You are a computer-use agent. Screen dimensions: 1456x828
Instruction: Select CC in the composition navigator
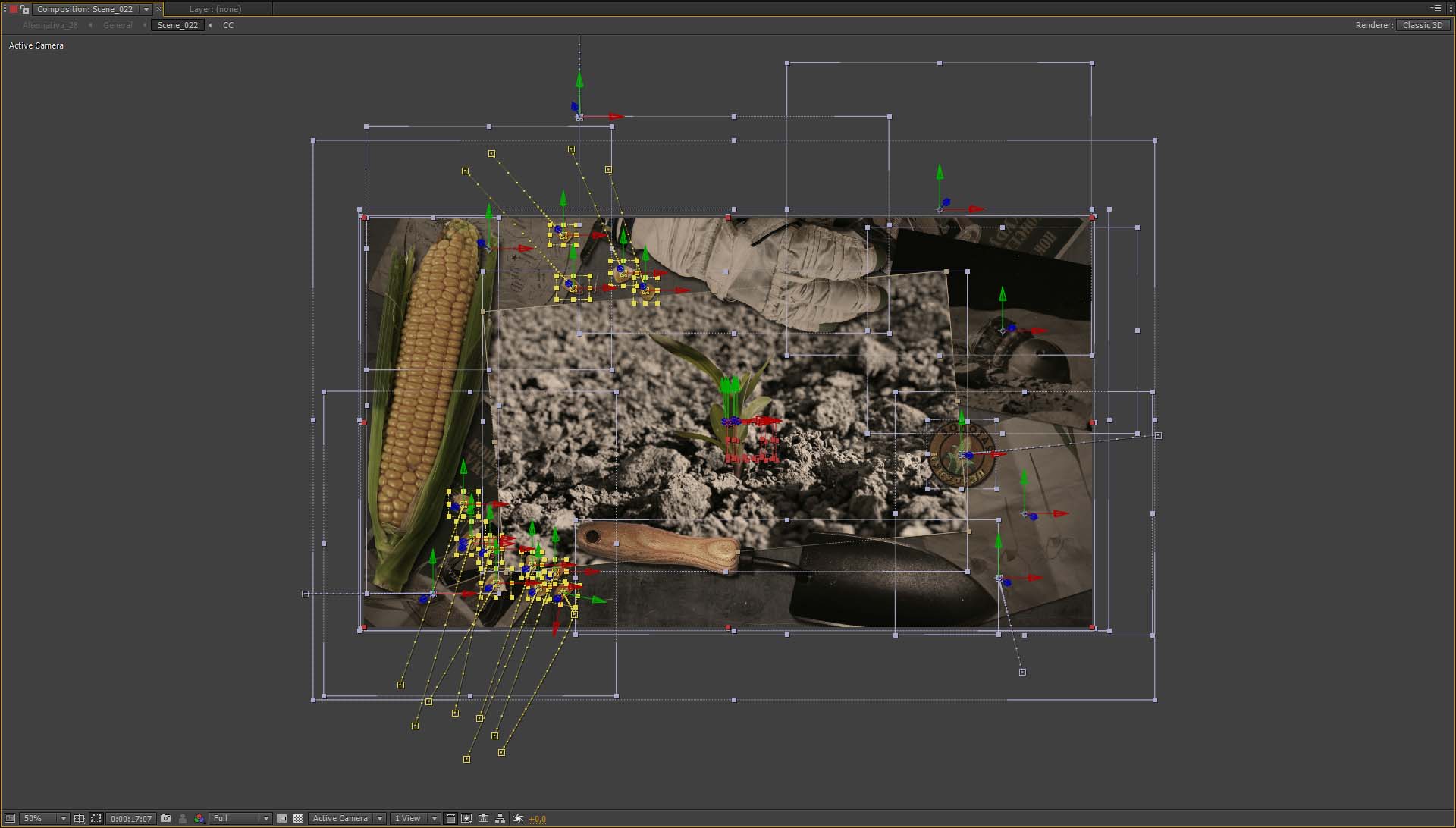click(228, 25)
